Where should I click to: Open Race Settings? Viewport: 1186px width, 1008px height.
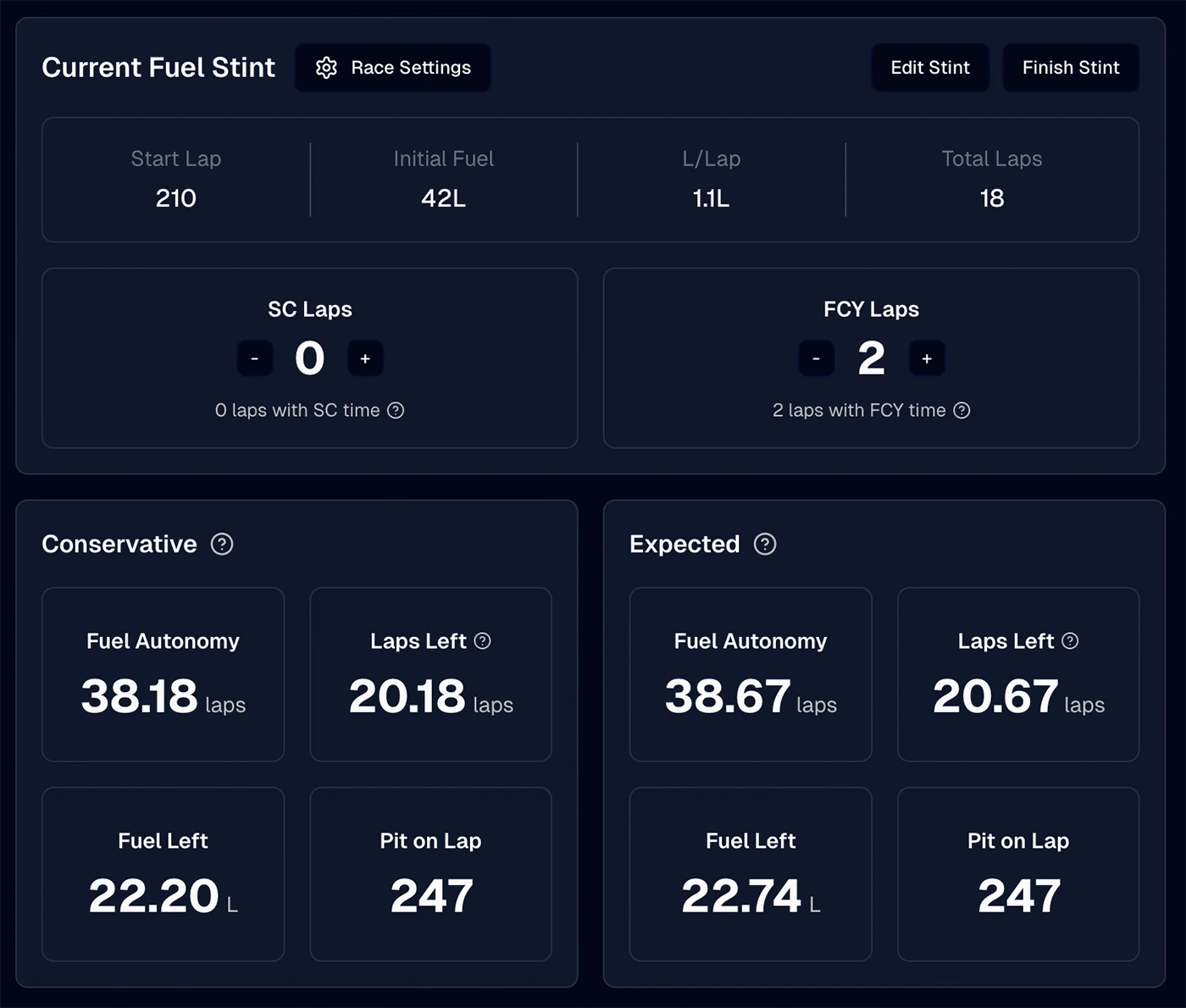point(392,68)
